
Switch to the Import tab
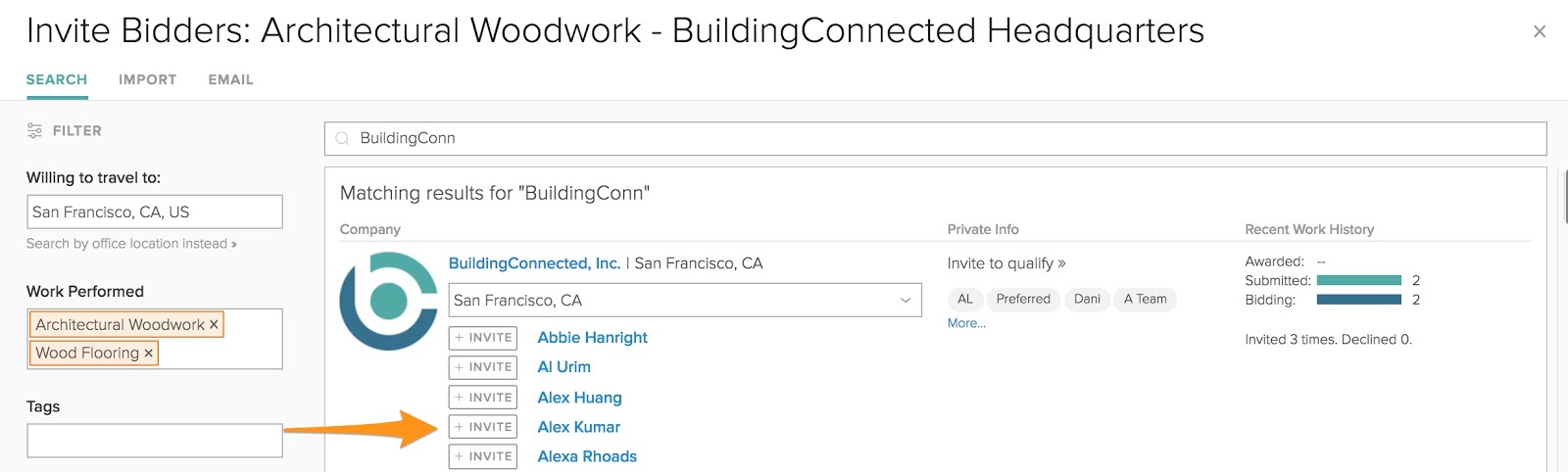147,79
